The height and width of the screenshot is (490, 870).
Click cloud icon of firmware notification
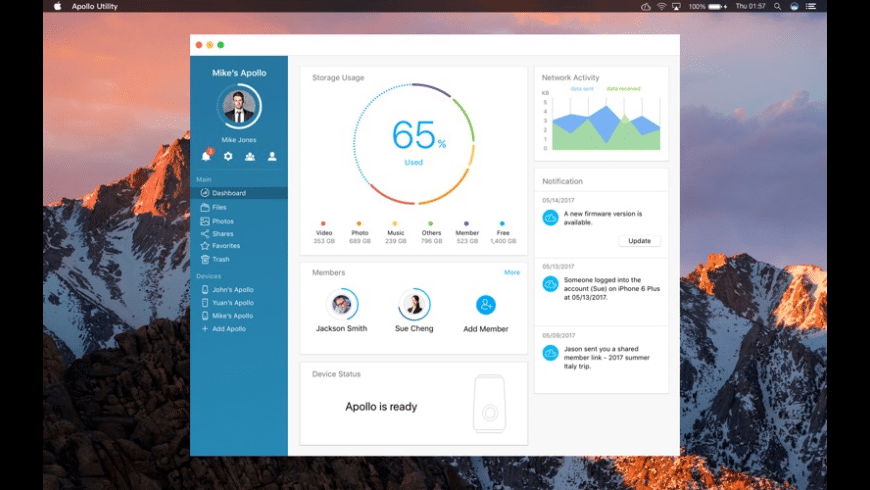point(550,218)
